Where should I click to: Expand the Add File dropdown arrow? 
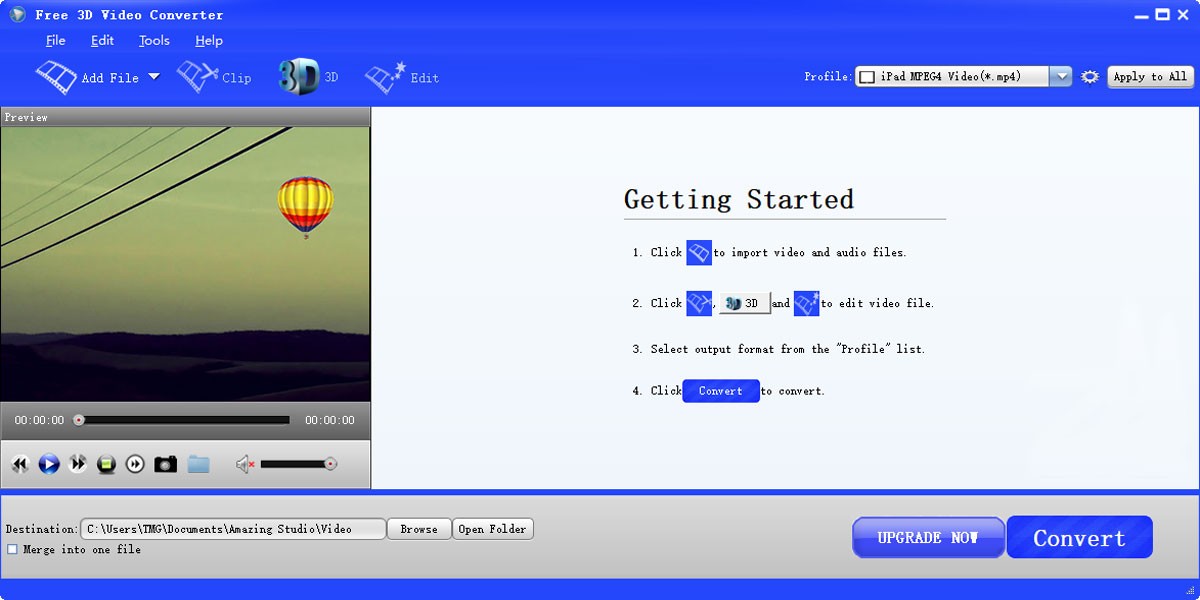tap(155, 75)
